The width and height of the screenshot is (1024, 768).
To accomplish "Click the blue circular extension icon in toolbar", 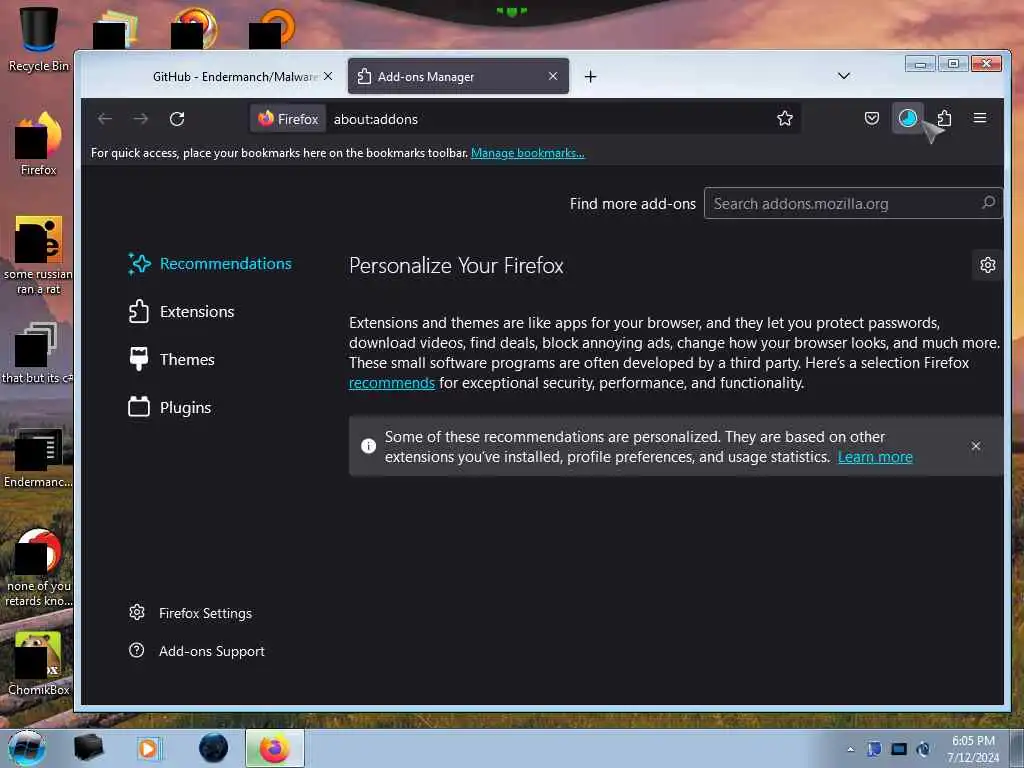I will [907, 118].
